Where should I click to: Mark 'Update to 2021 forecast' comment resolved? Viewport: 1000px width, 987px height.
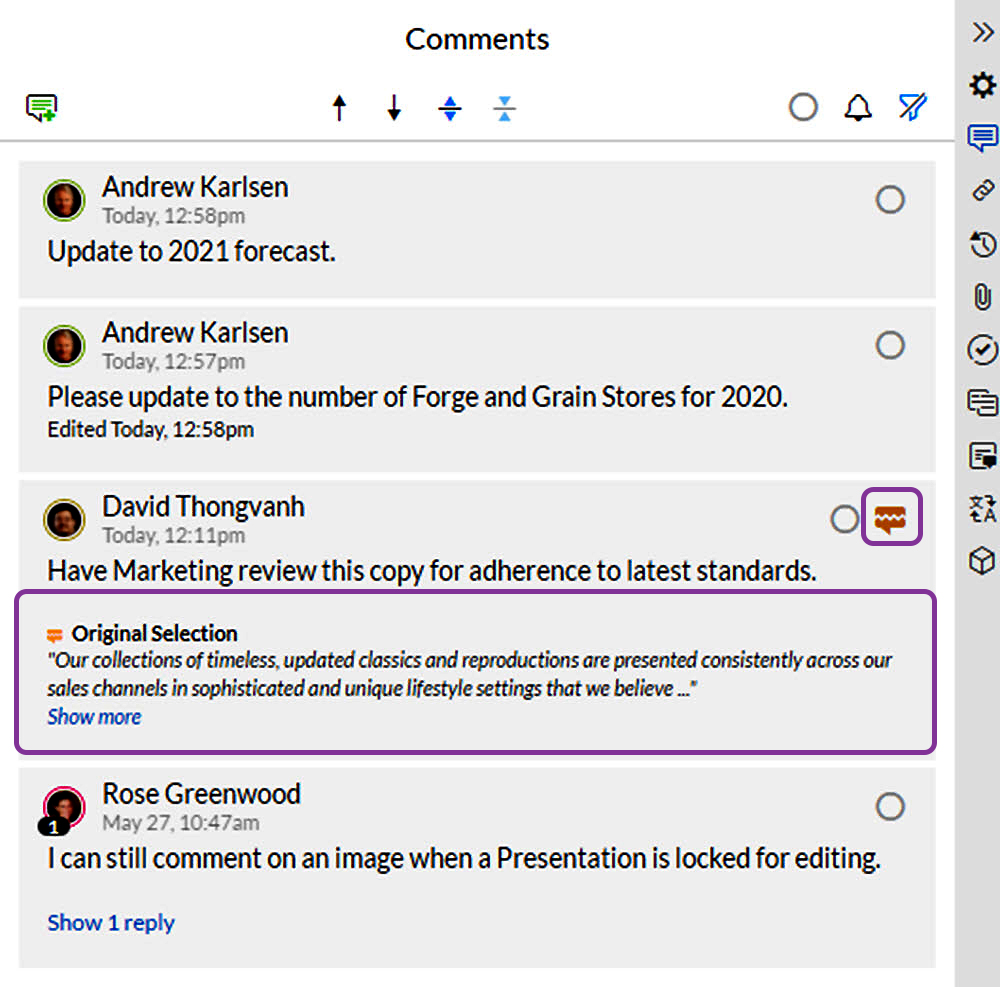[x=890, y=200]
